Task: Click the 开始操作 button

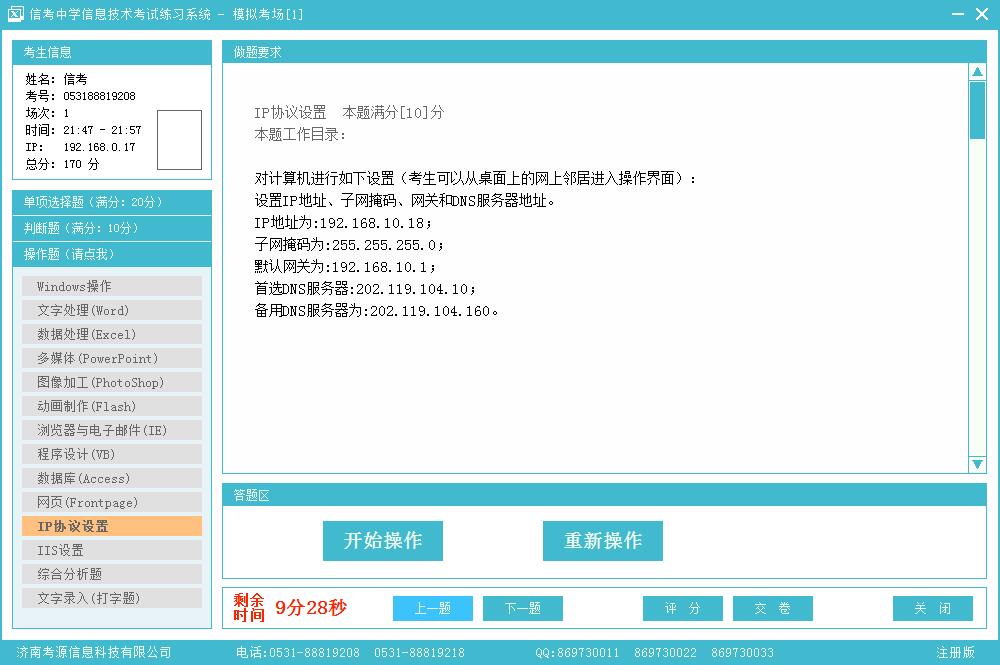Action: tap(383, 540)
